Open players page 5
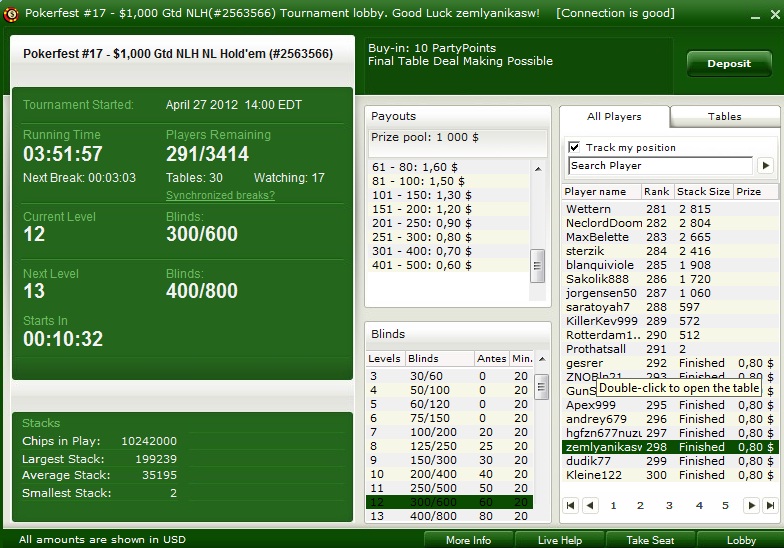Viewport: 784px width, 548px height. [x=725, y=506]
